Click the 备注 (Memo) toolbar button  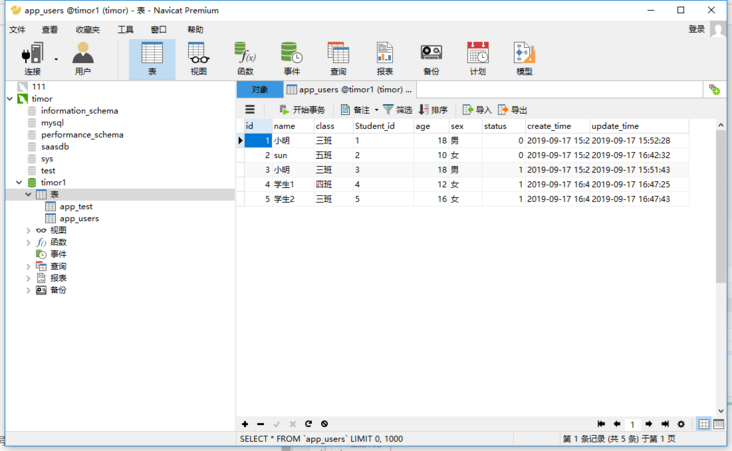(x=355, y=110)
